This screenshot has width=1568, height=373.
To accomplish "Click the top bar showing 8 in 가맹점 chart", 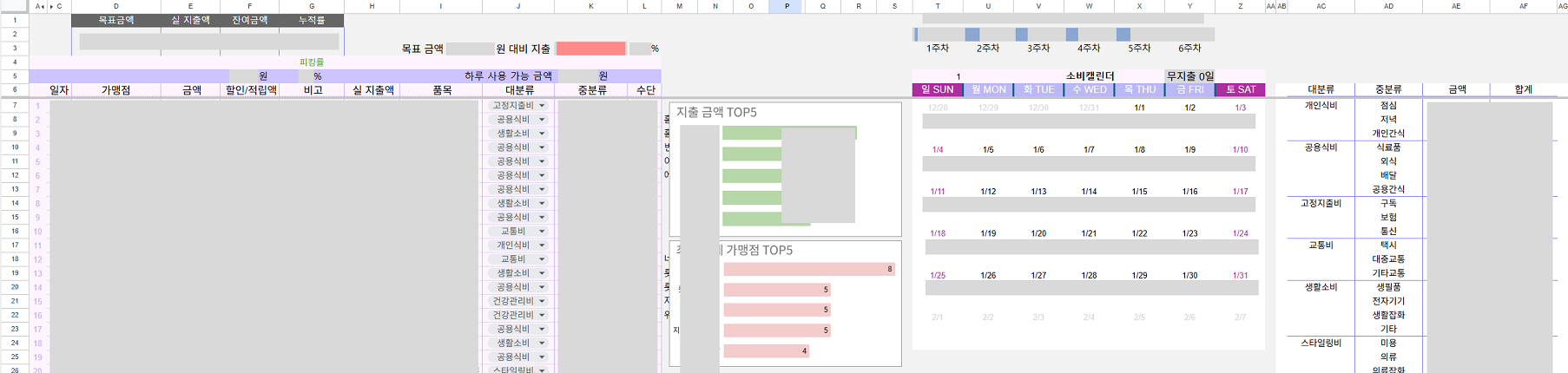I will (807, 269).
